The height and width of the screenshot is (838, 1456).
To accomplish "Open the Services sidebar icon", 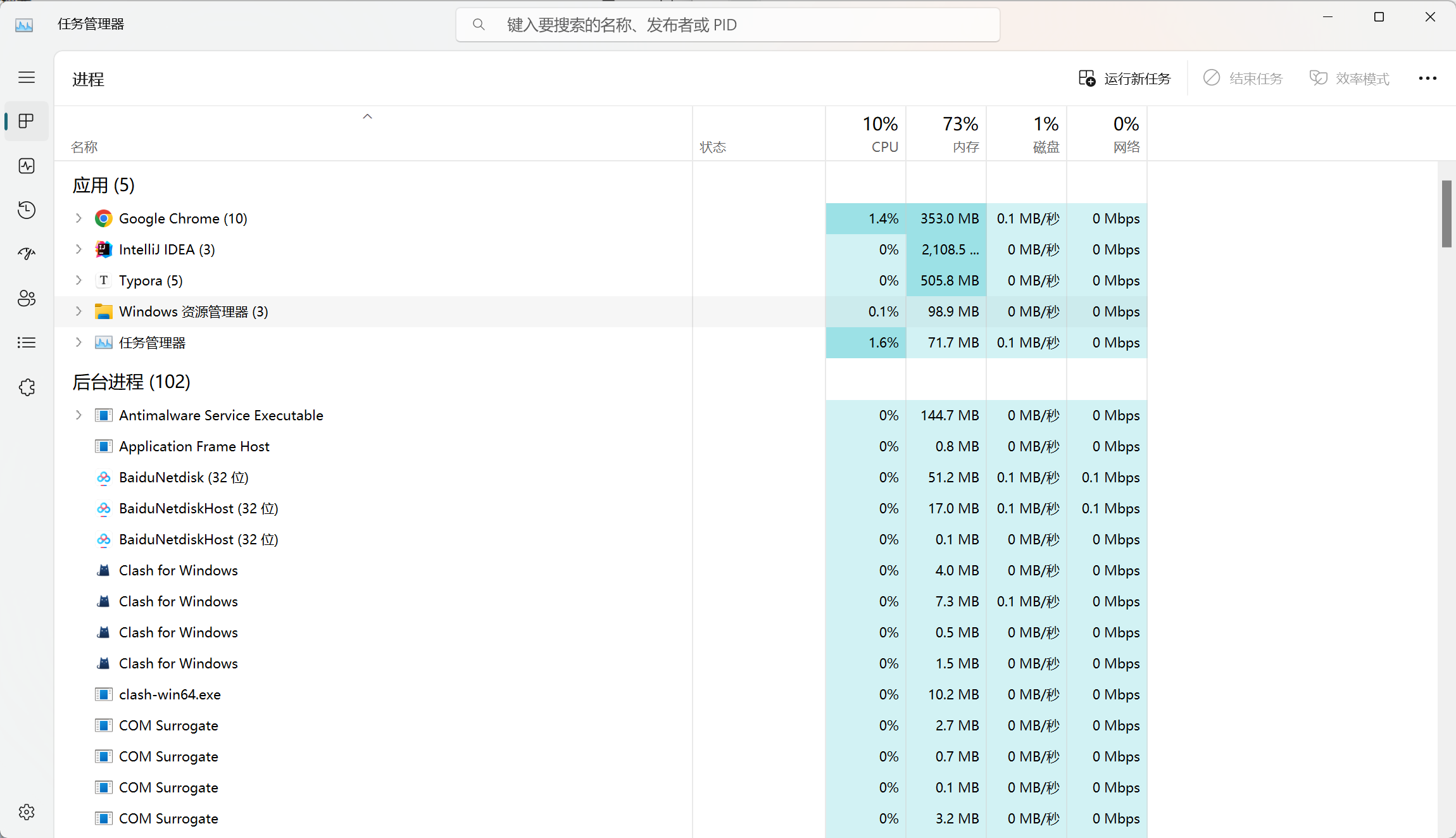I will pos(27,387).
